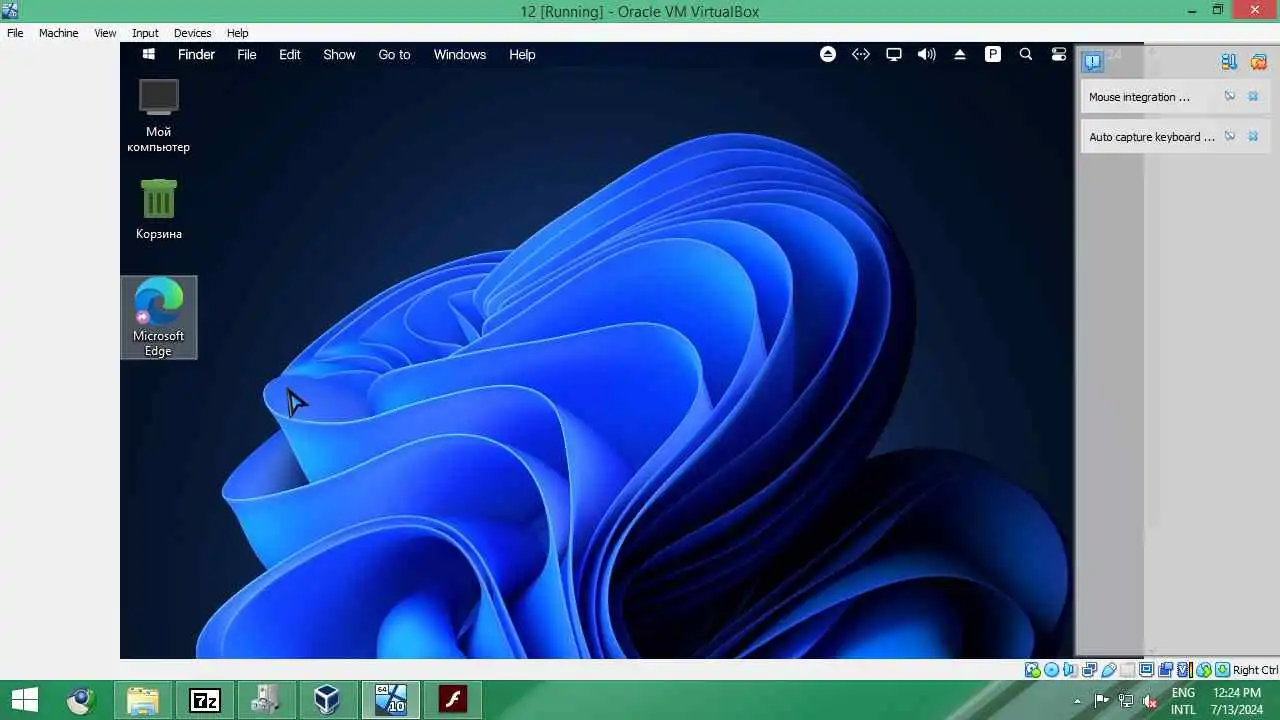The height and width of the screenshot is (720, 1280).
Task: Click the delete finished notifications icon
Action: (1258, 62)
